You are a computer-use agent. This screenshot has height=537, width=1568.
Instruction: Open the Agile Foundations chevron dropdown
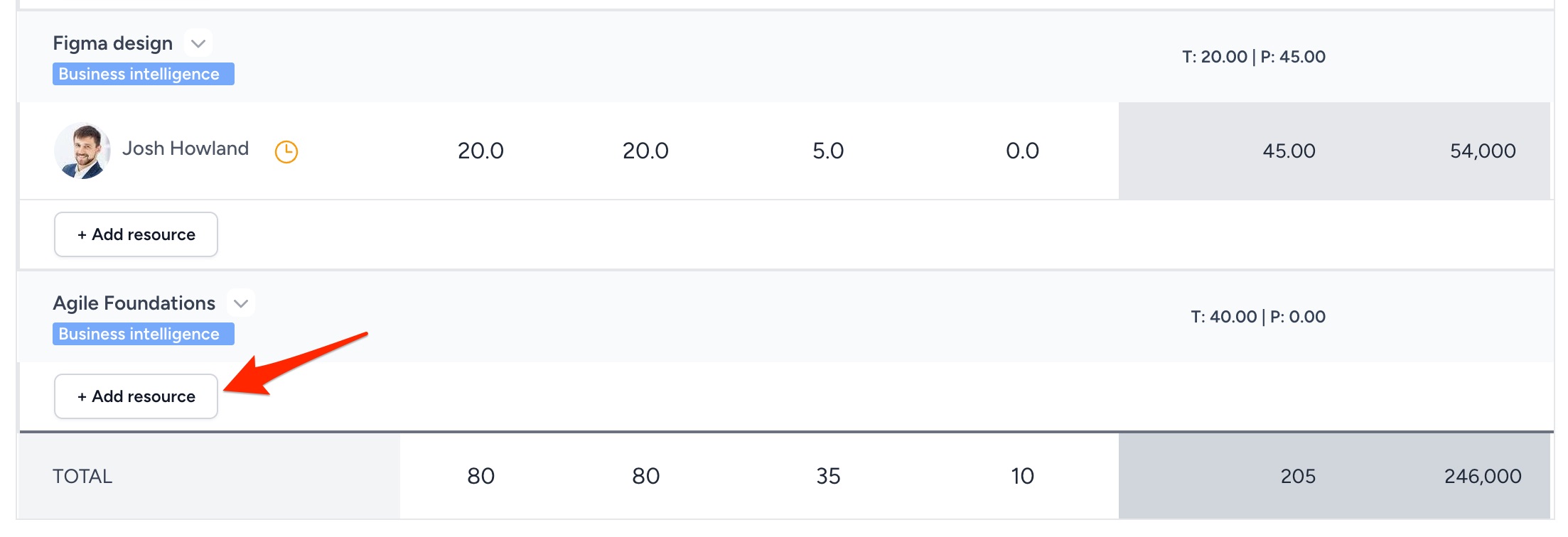(x=241, y=303)
